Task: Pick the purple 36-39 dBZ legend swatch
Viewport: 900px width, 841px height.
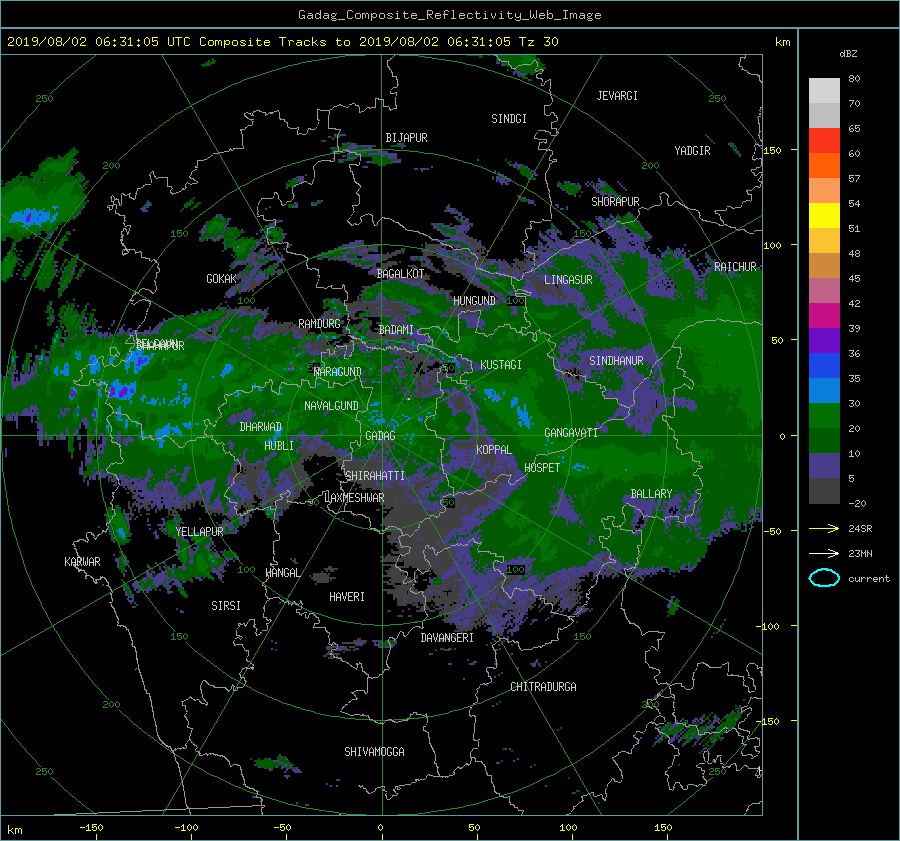Action: pos(824,340)
